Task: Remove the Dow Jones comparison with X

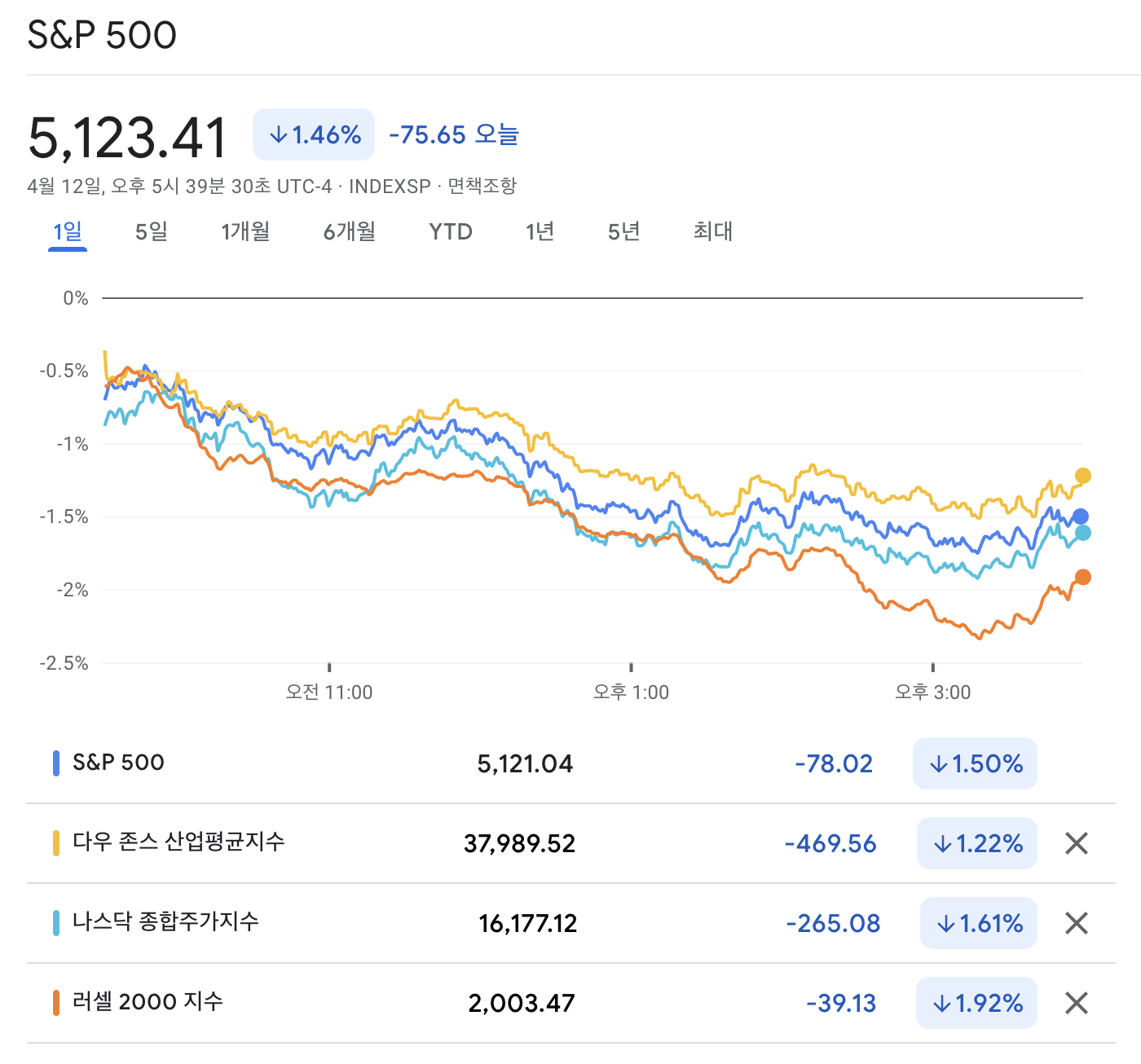Action: pyautogui.click(x=1077, y=843)
